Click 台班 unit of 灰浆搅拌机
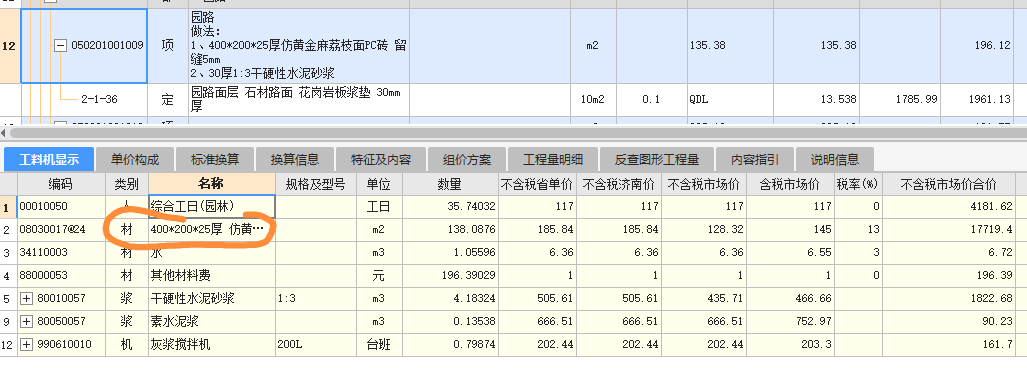The image size is (1027, 368). coord(379,344)
